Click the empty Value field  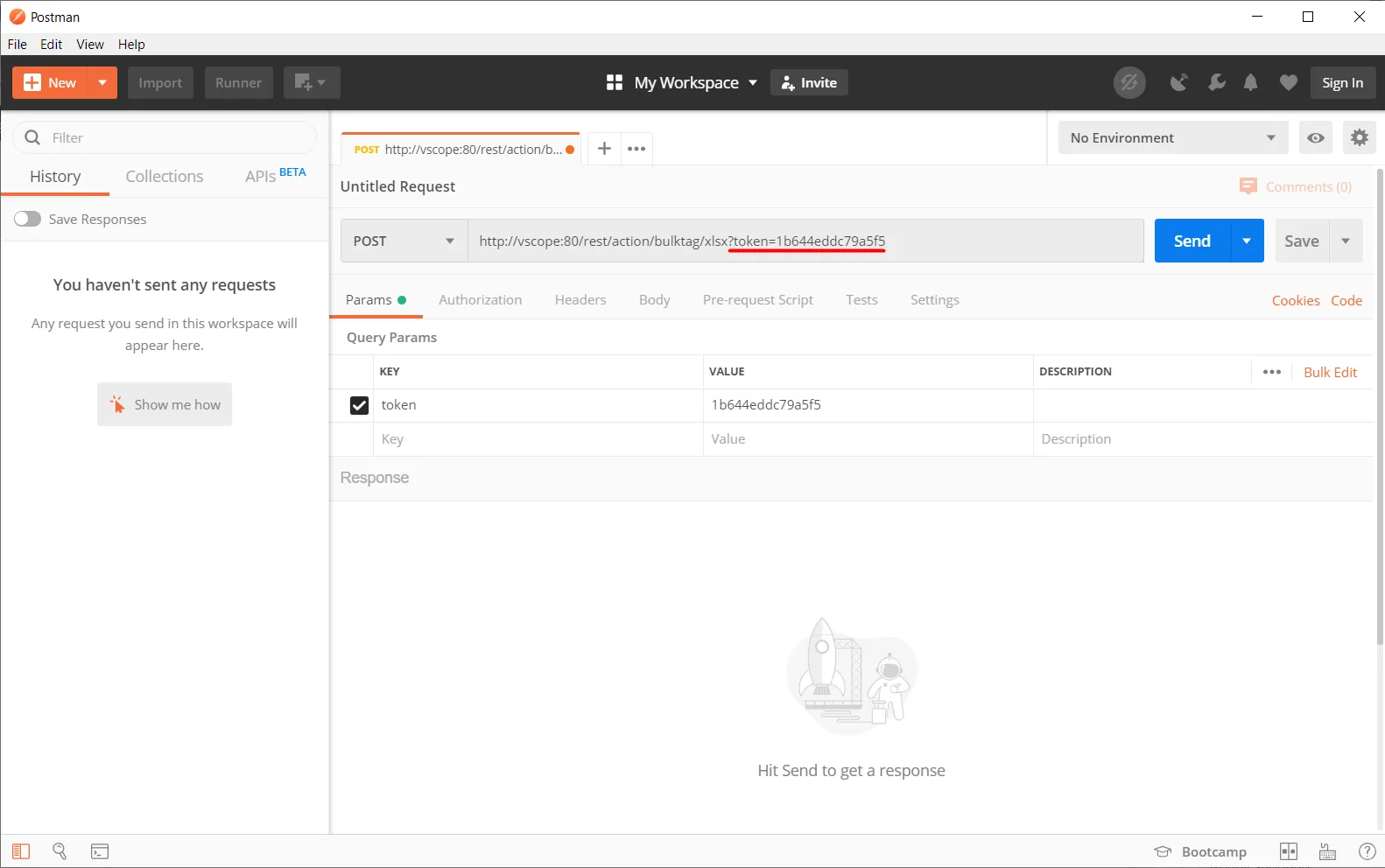coord(868,439)
